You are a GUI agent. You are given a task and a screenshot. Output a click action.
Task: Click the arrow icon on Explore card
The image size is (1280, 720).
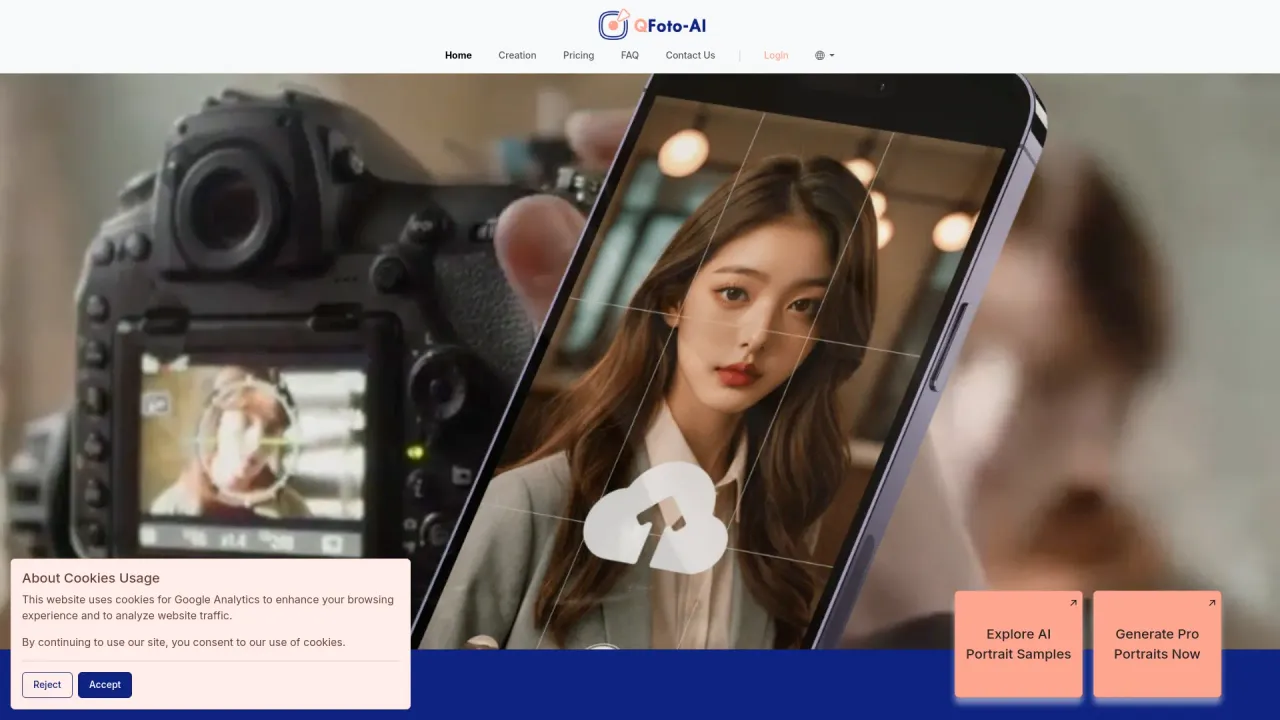1073,603
